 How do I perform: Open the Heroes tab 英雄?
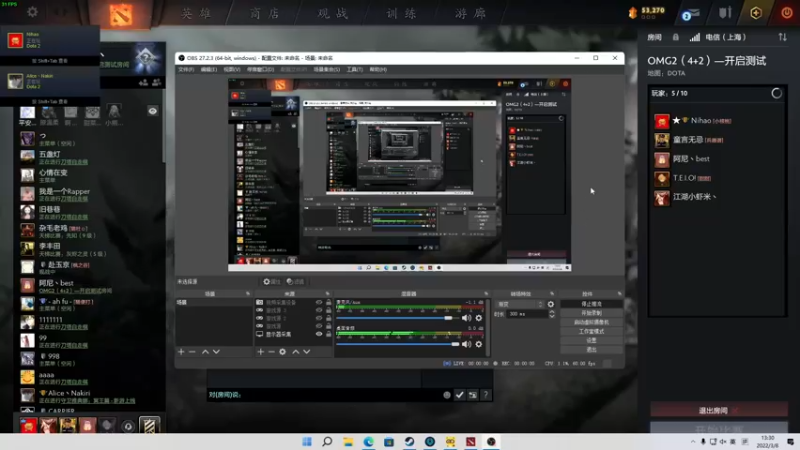[197, 14]
